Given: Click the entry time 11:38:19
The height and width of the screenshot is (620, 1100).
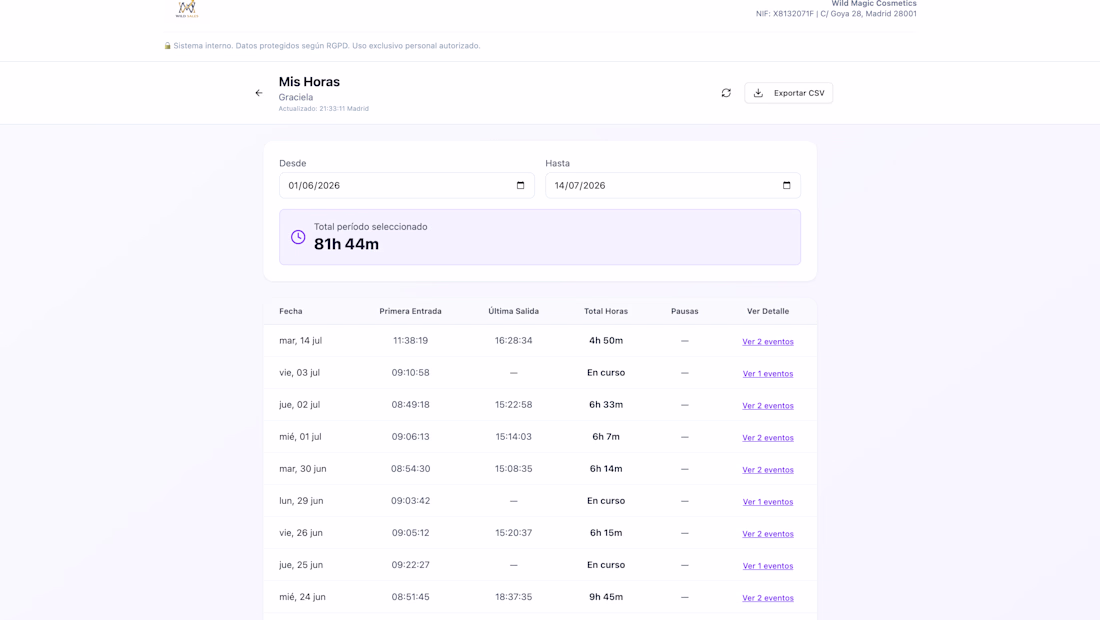Looking at the screenshot, I should pos(410,340).
